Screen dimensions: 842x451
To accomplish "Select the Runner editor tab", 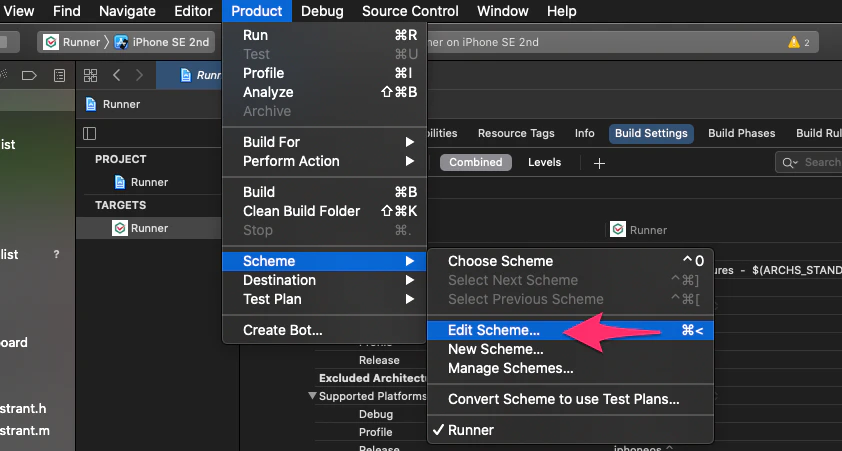I will click(189, 75).
